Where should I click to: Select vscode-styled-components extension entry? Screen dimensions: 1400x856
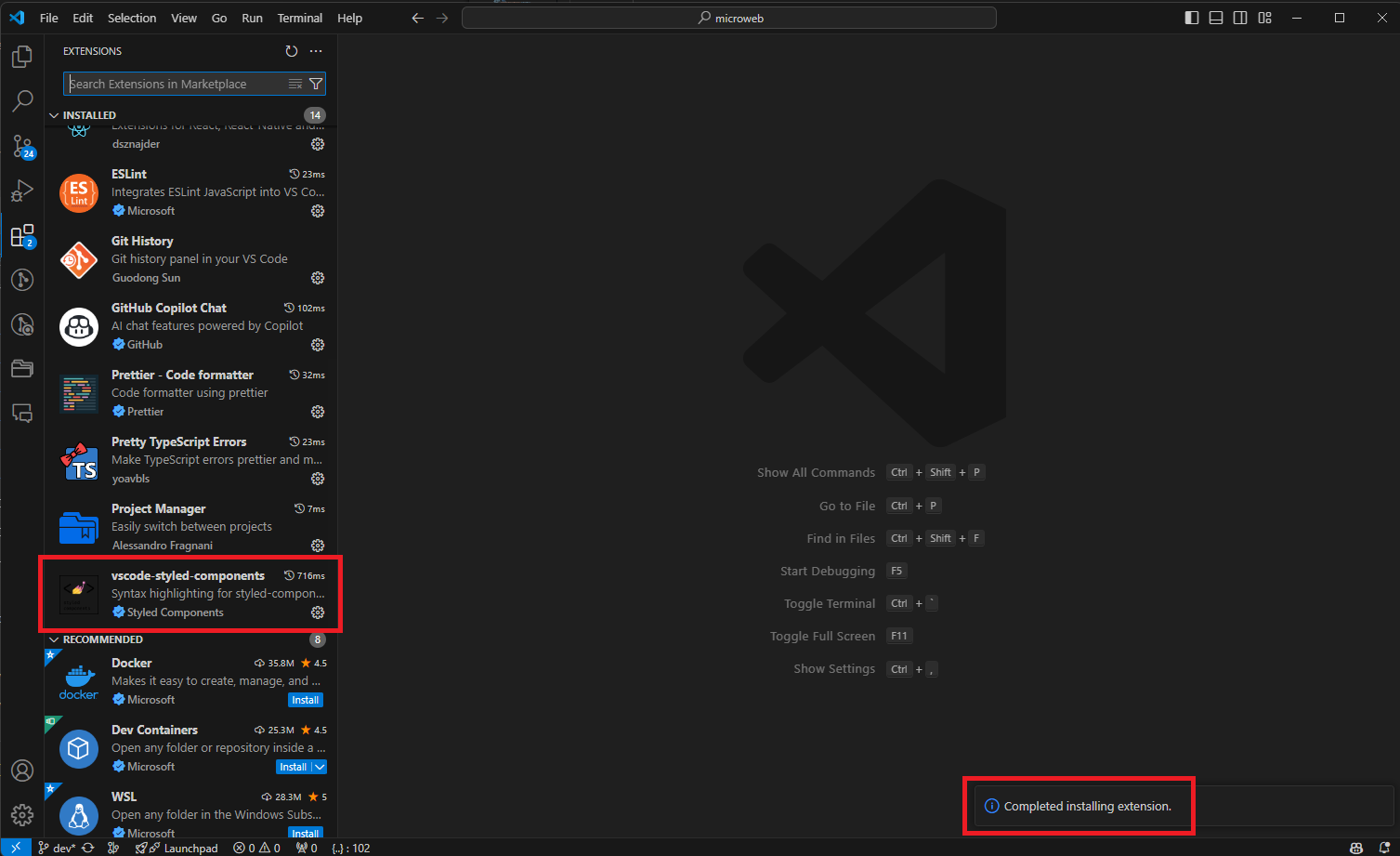(190, 594)
